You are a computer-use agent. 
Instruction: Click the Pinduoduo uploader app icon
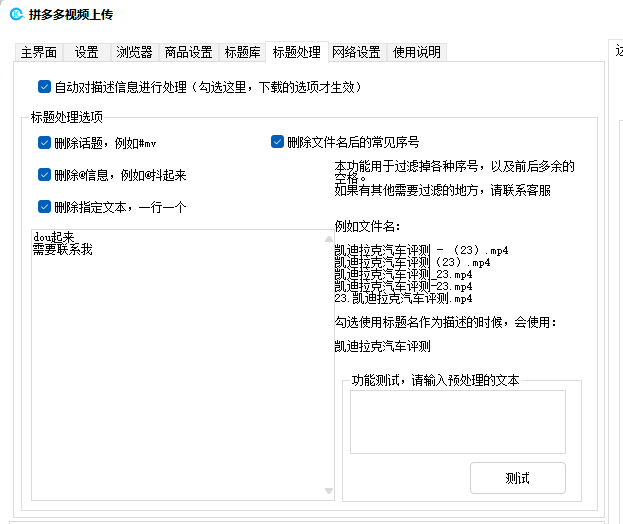point(16,14)
